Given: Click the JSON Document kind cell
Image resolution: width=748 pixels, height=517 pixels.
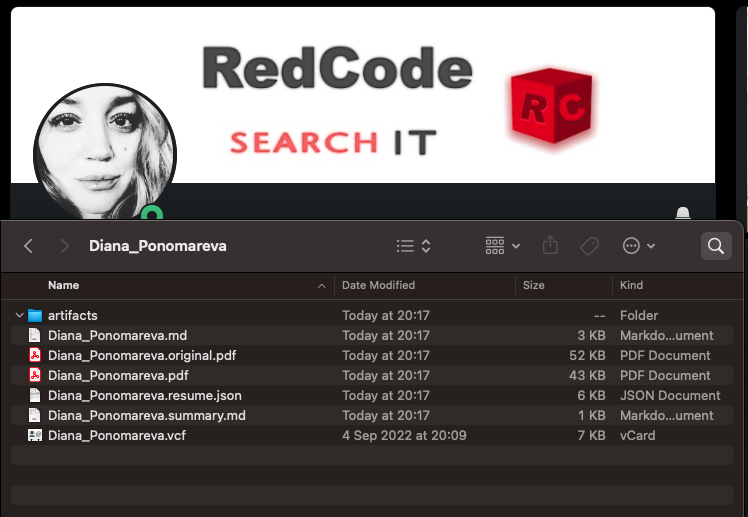Looking at the screenshot, I should coord(670,395).
